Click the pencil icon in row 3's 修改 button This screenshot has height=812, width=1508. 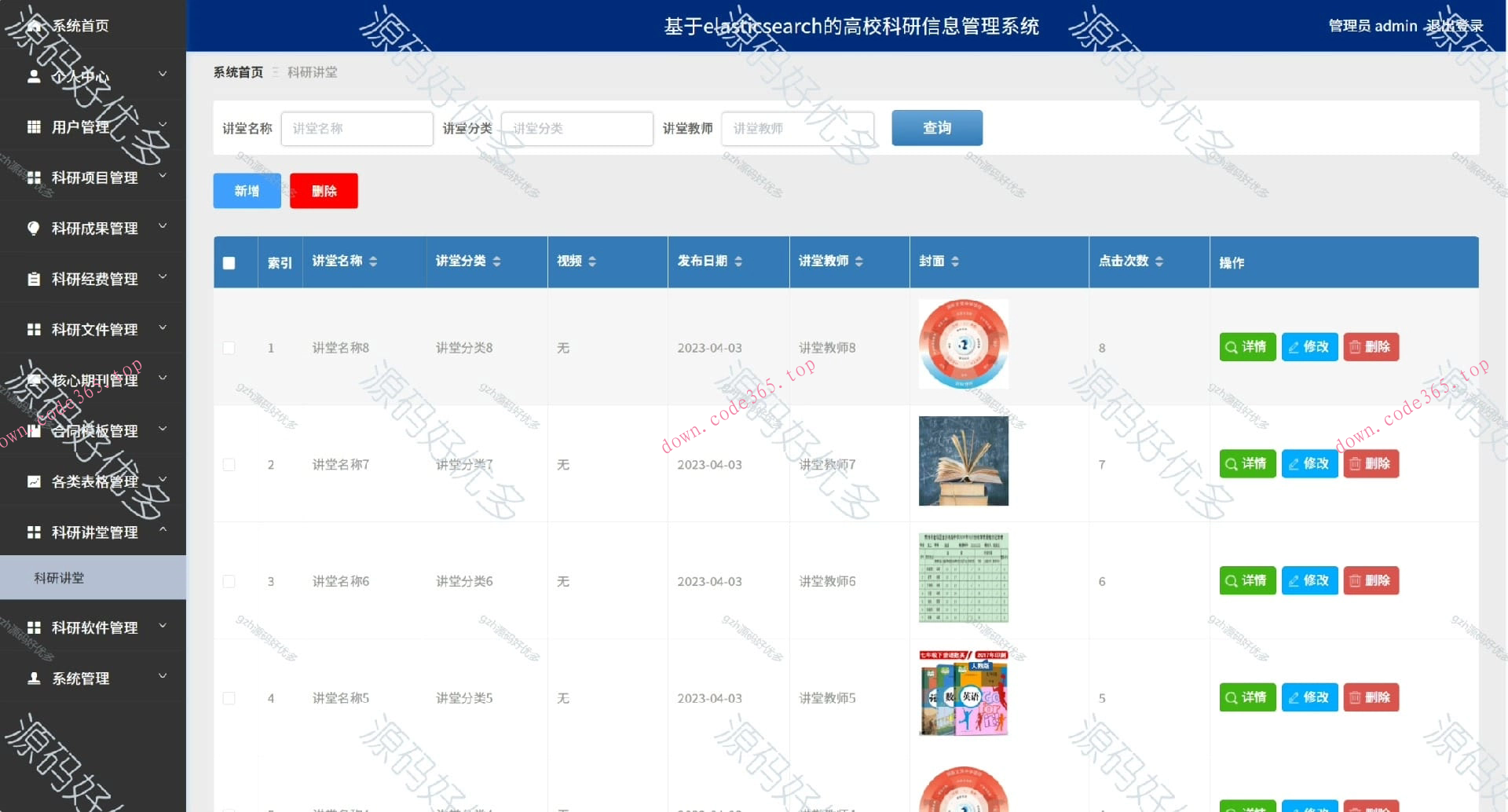[1294, 581]
